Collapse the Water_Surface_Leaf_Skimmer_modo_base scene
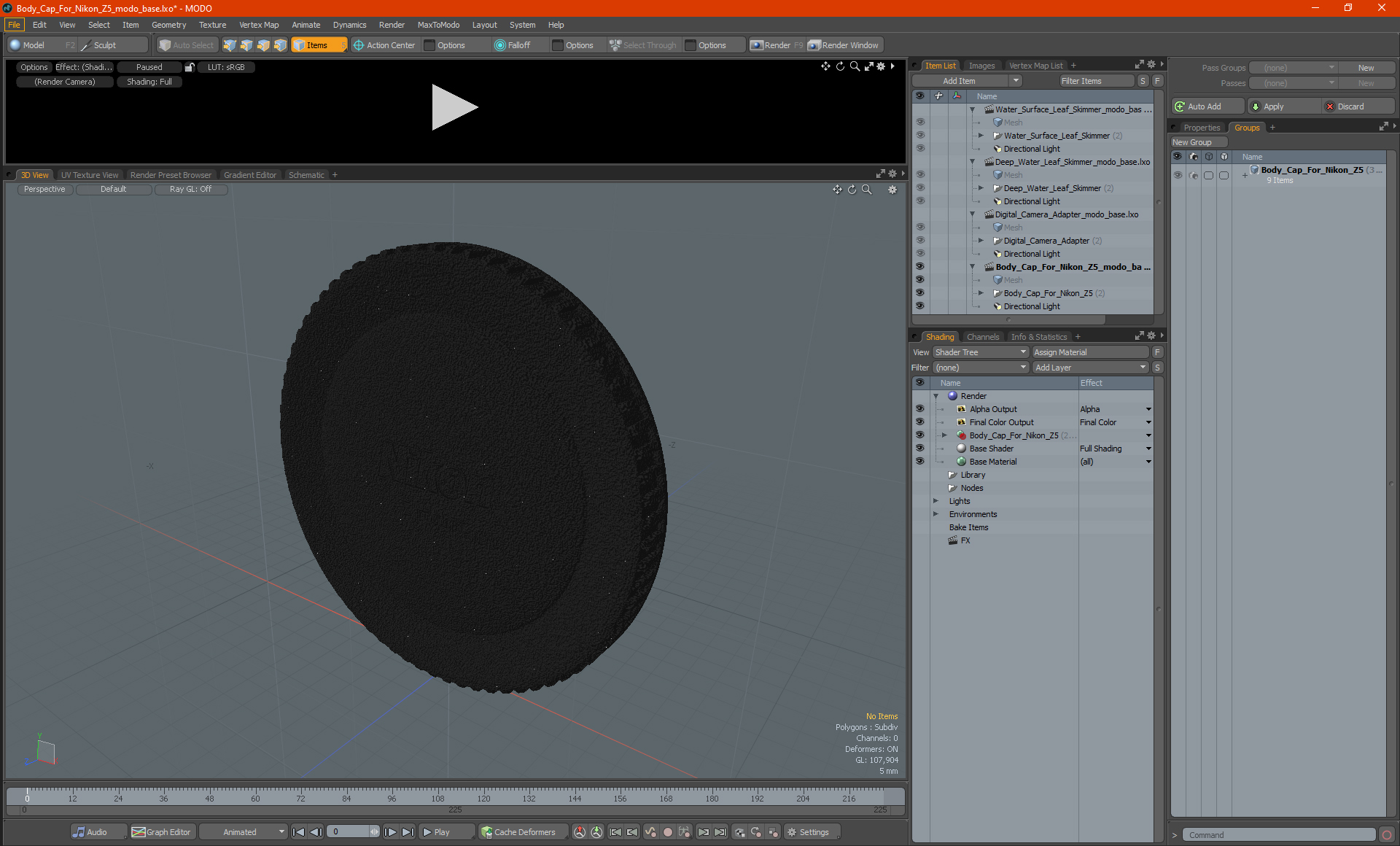This screenshot has height=846, width=1400. [972, 109]
